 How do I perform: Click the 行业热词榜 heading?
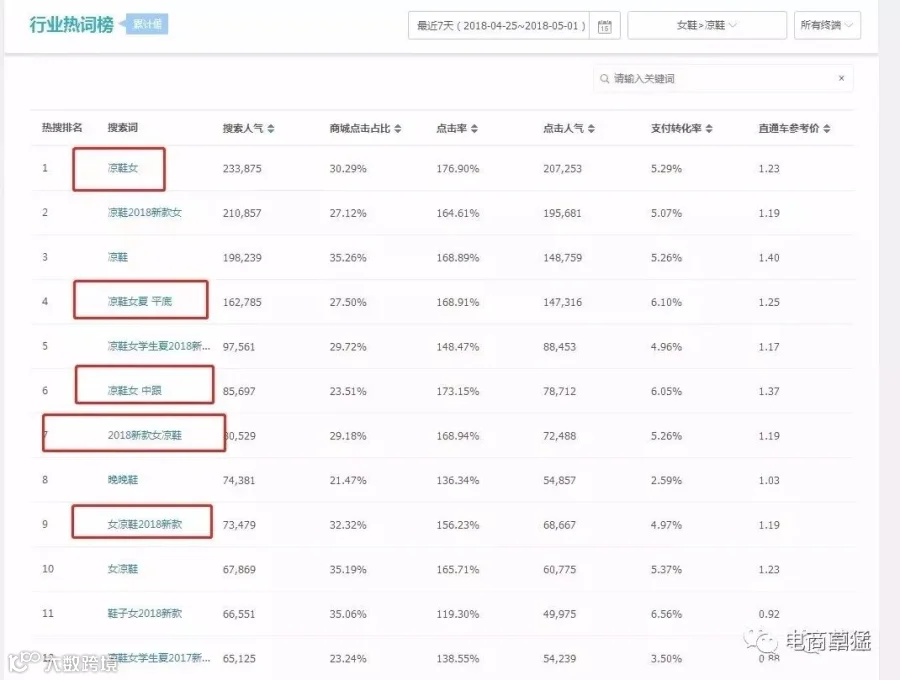(72, 25)
